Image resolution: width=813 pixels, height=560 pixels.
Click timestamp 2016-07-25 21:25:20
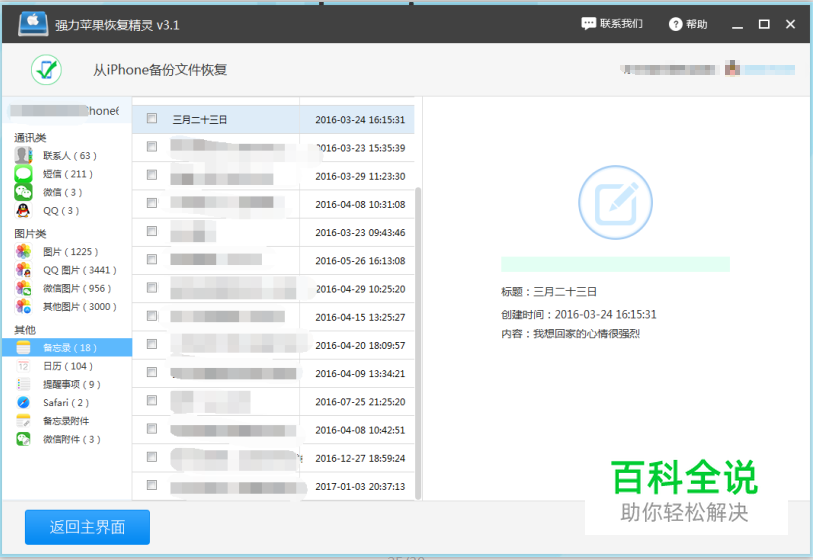tap(360, 402)
